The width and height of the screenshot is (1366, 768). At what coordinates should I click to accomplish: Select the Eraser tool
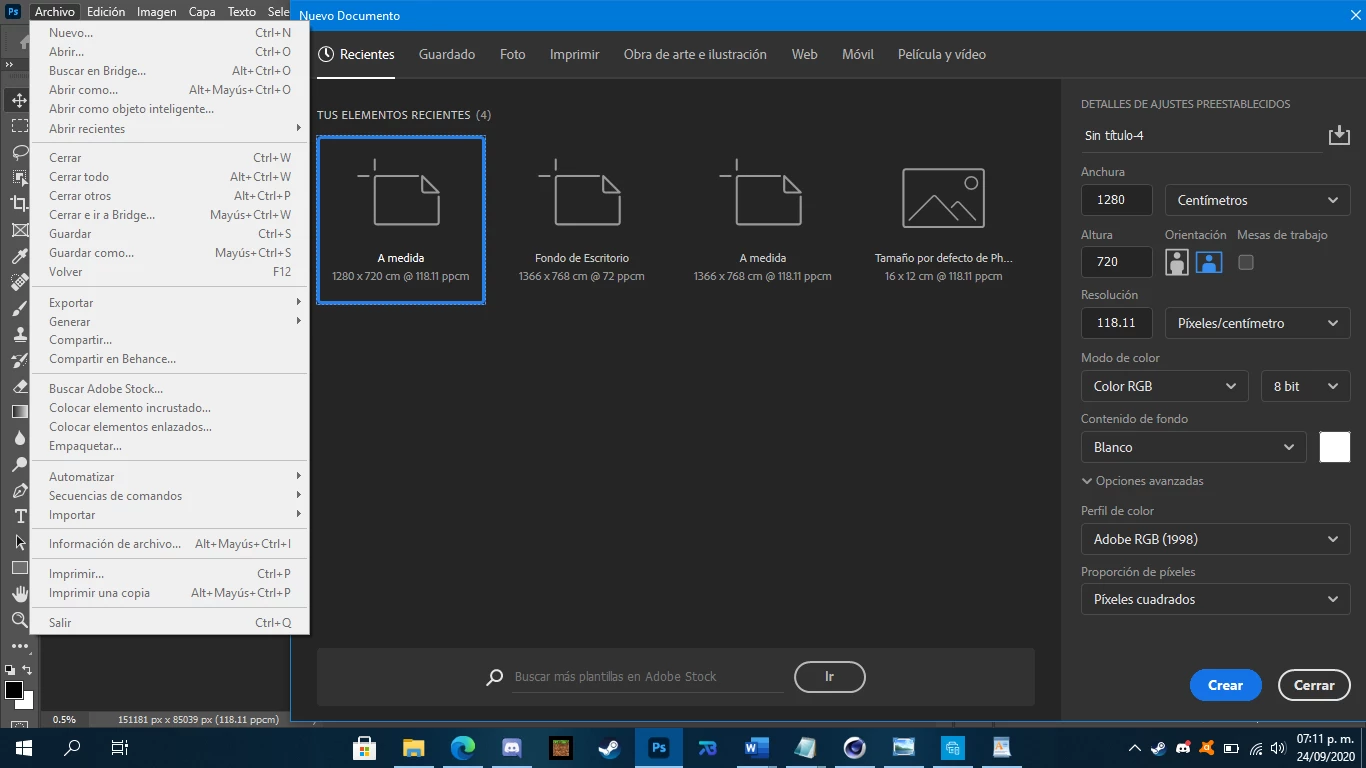click(x=19, y=386)
